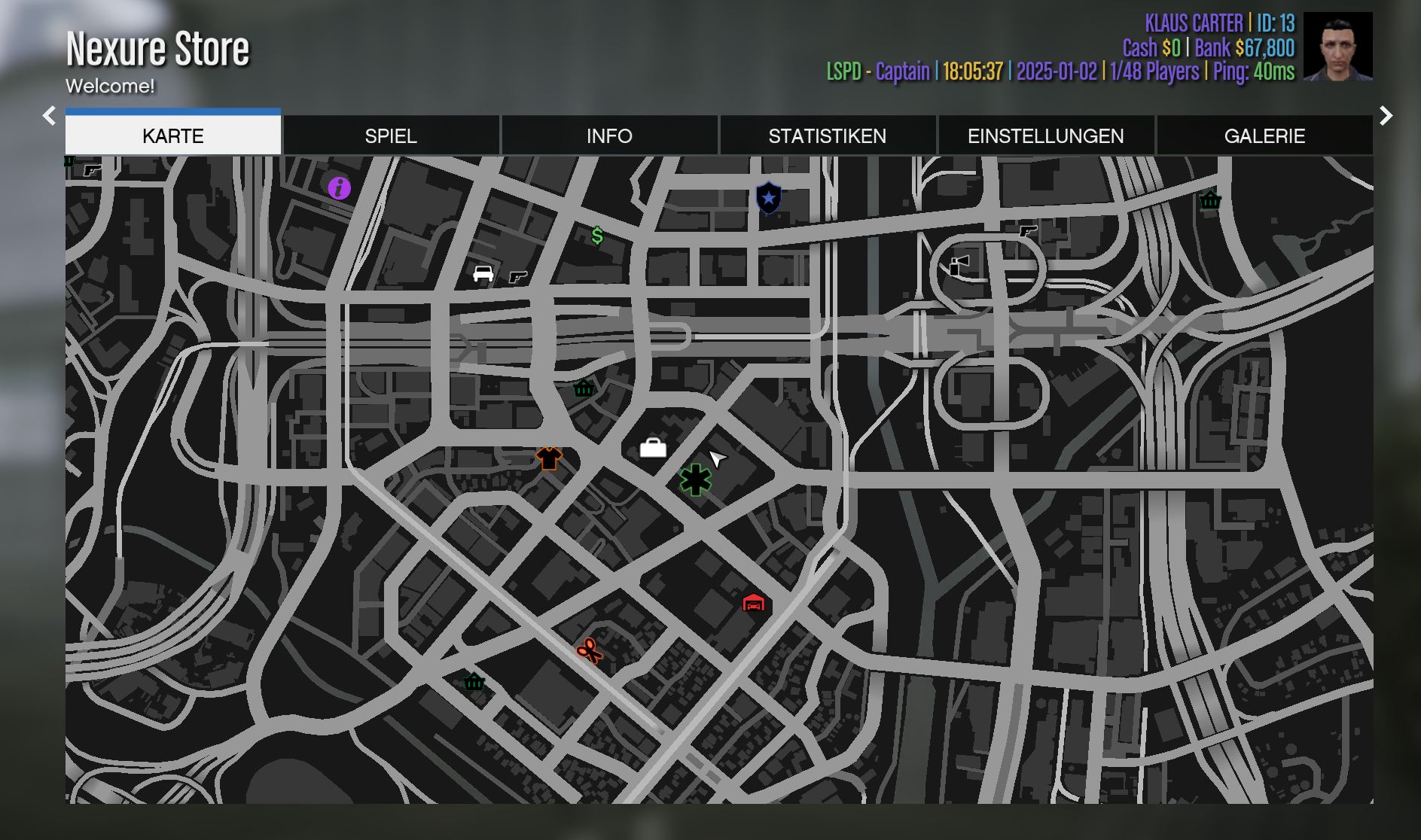Click the white briefcase blip
Viewport: 1421px width, 840px height.
653,448
